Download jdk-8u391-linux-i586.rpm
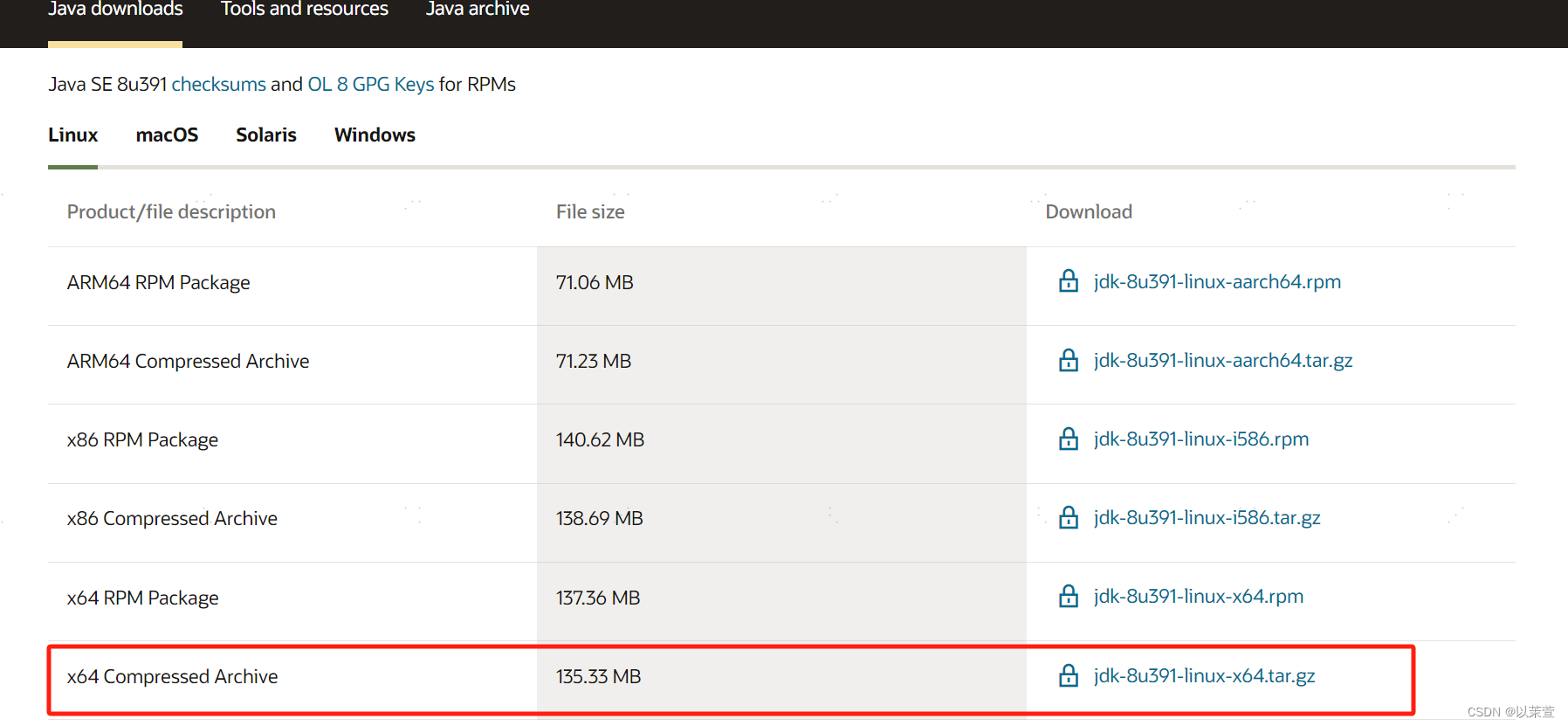This screenshot has width=1568, height=726. (x=1201, y=439)
